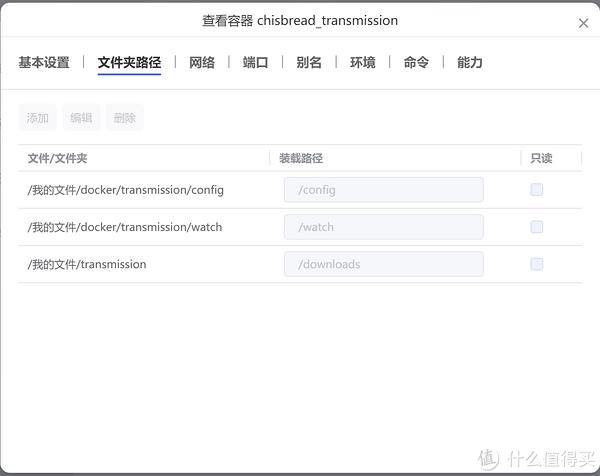Click the 添加 button
Screen dimensions: 600x476
tap(38, 117)
